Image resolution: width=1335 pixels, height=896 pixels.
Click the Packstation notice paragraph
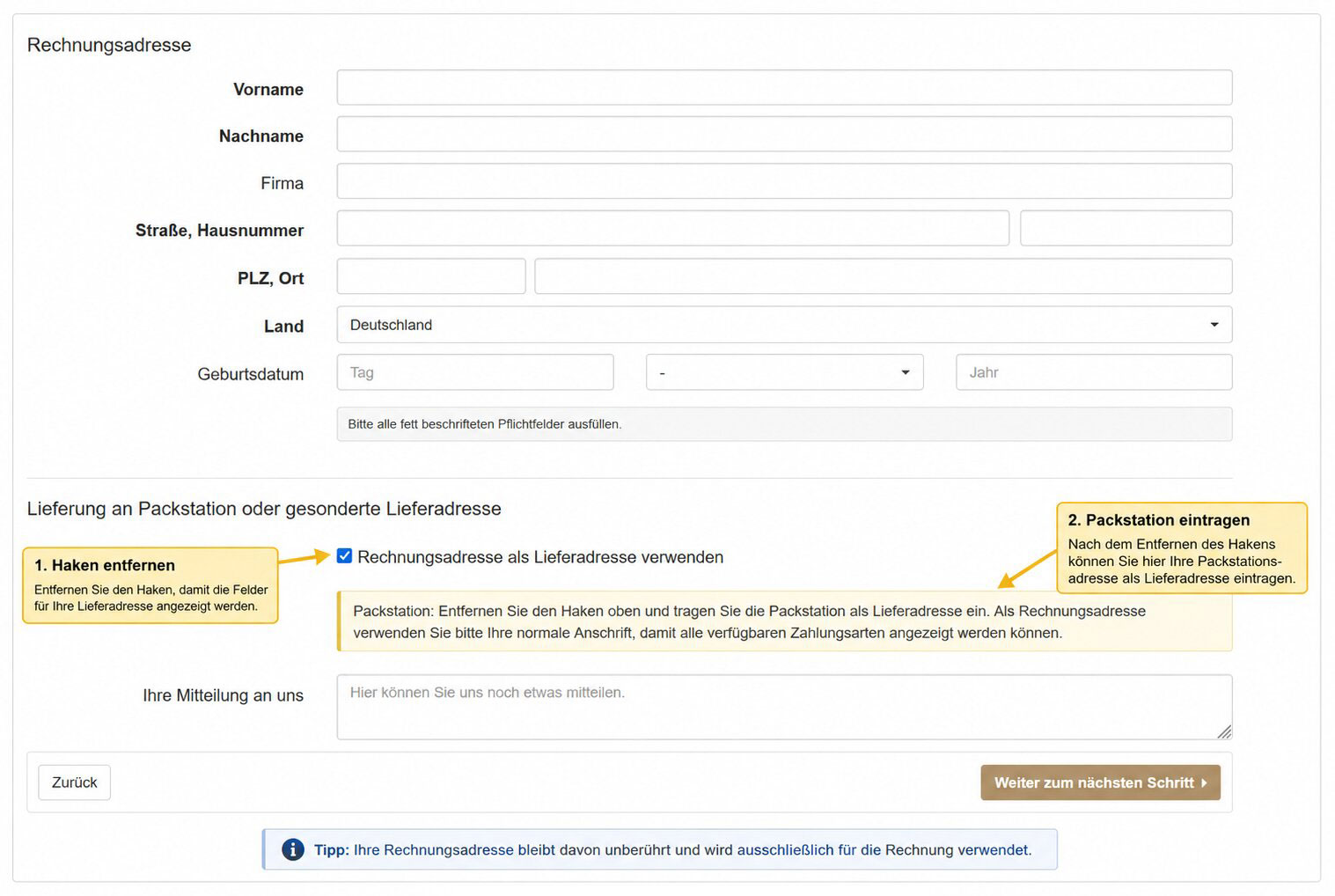(750, 621)
